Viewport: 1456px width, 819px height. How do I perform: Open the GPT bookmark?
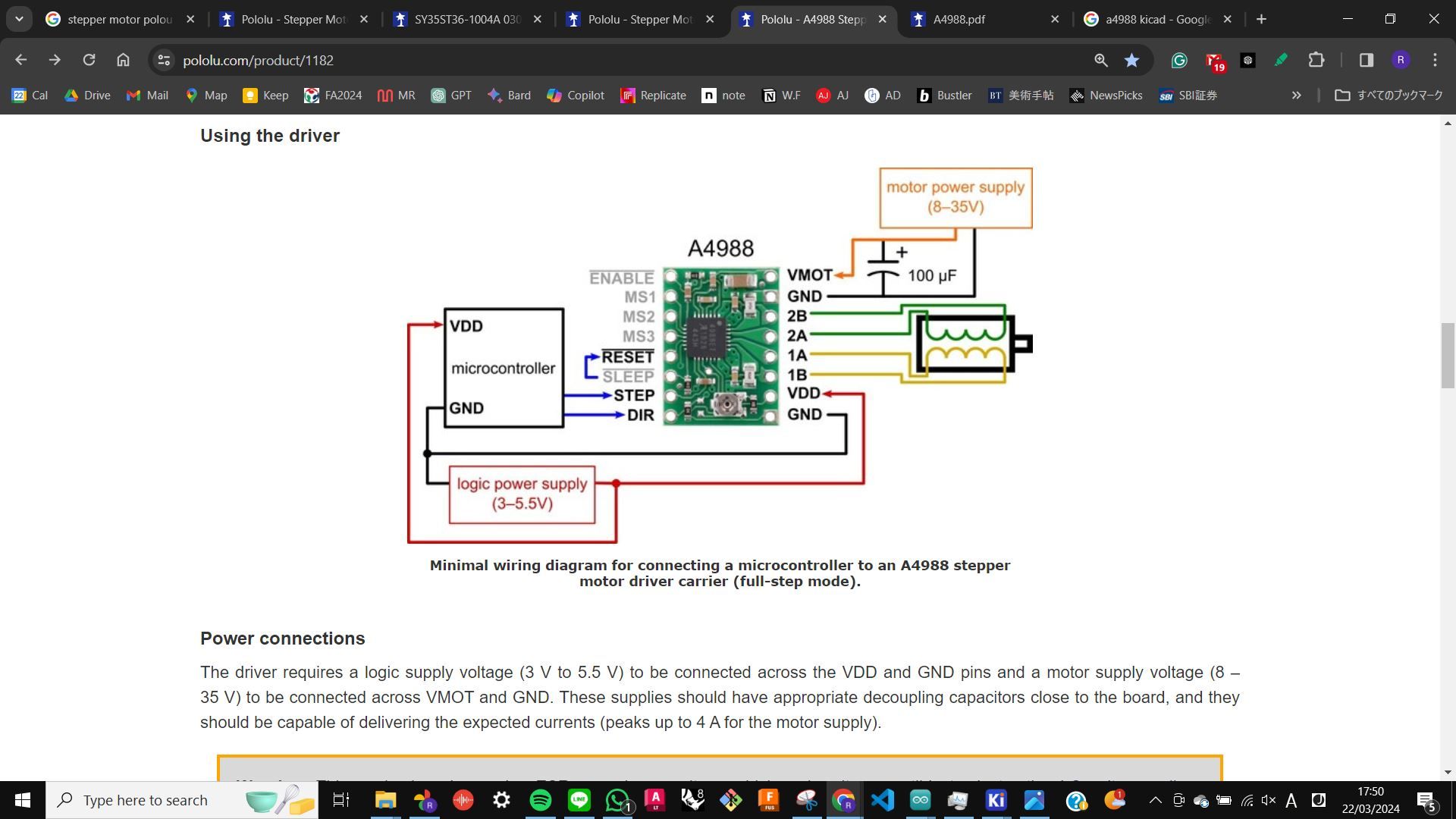click(x=451, y=96)
